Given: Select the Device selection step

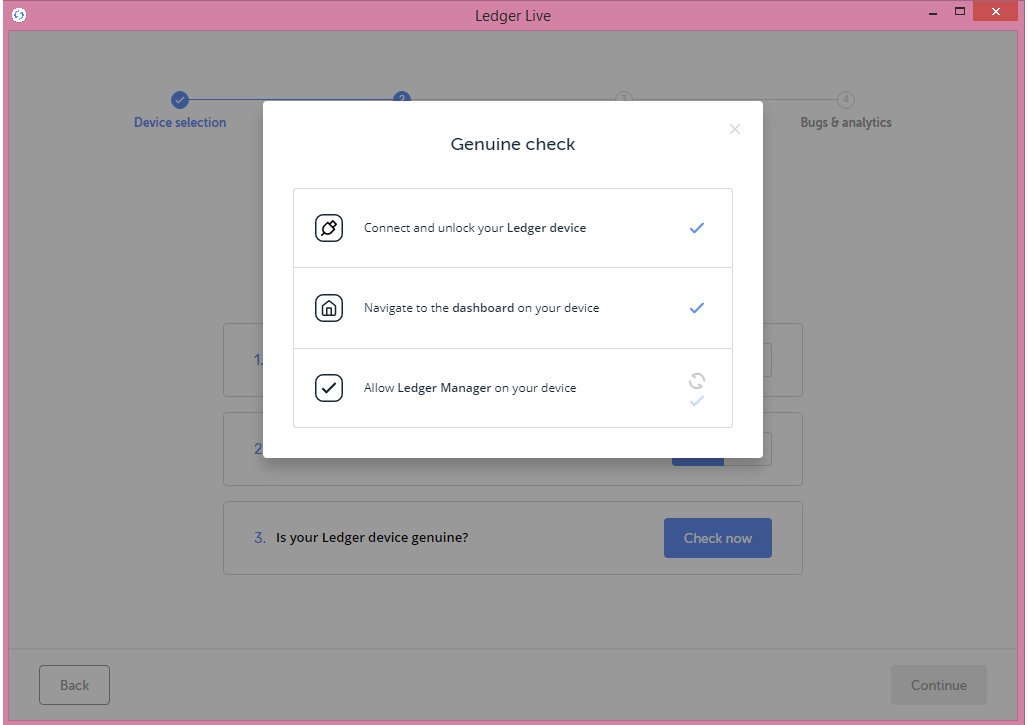Looking at the screenshot, I should click(x=180, y=123).
